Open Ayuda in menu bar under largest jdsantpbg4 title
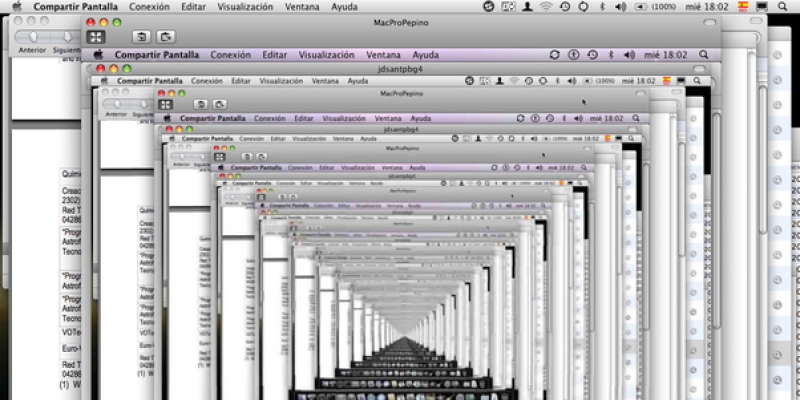800x400 pixels. pyautogui.click(x=358, y=81)
